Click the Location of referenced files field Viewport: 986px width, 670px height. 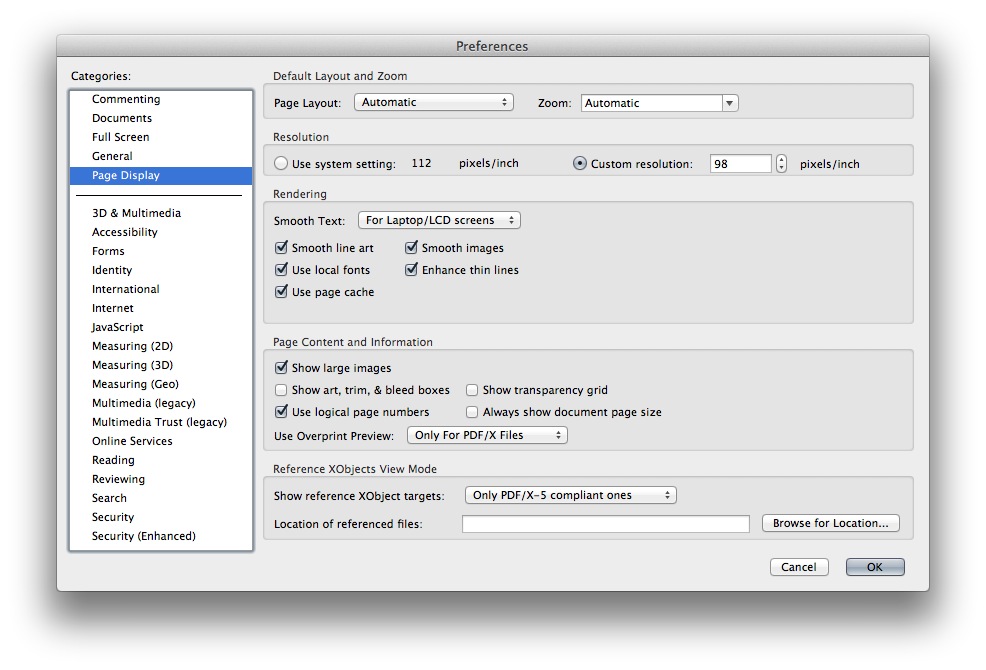click(x=605, y=523)
